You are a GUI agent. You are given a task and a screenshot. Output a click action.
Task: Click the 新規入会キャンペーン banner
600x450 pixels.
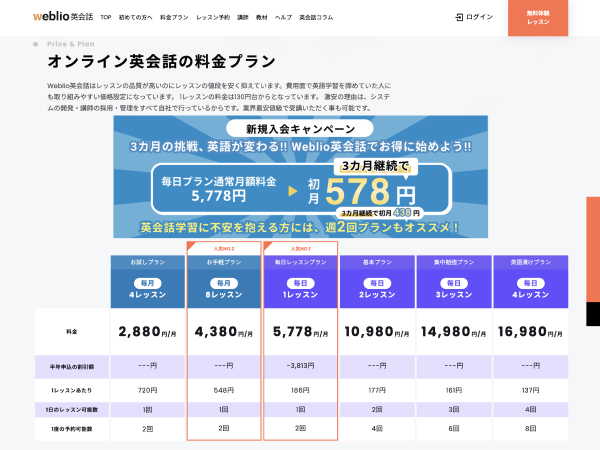[x=300, y=176]
